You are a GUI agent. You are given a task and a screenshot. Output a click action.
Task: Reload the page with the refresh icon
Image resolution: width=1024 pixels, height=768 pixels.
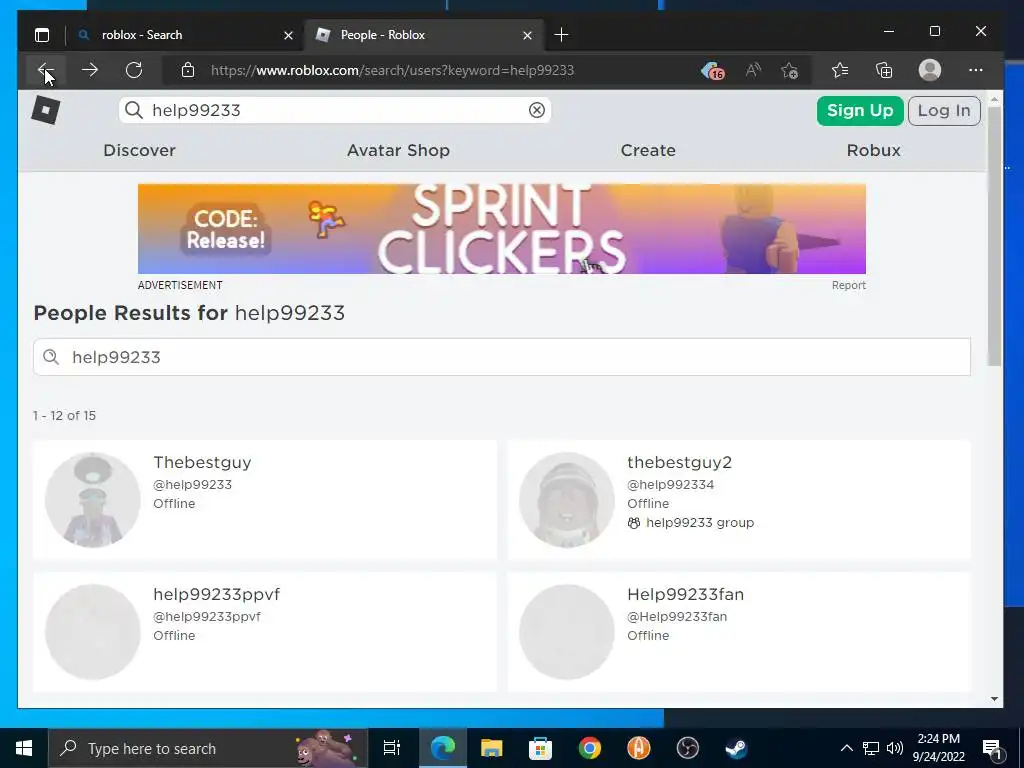134,70
